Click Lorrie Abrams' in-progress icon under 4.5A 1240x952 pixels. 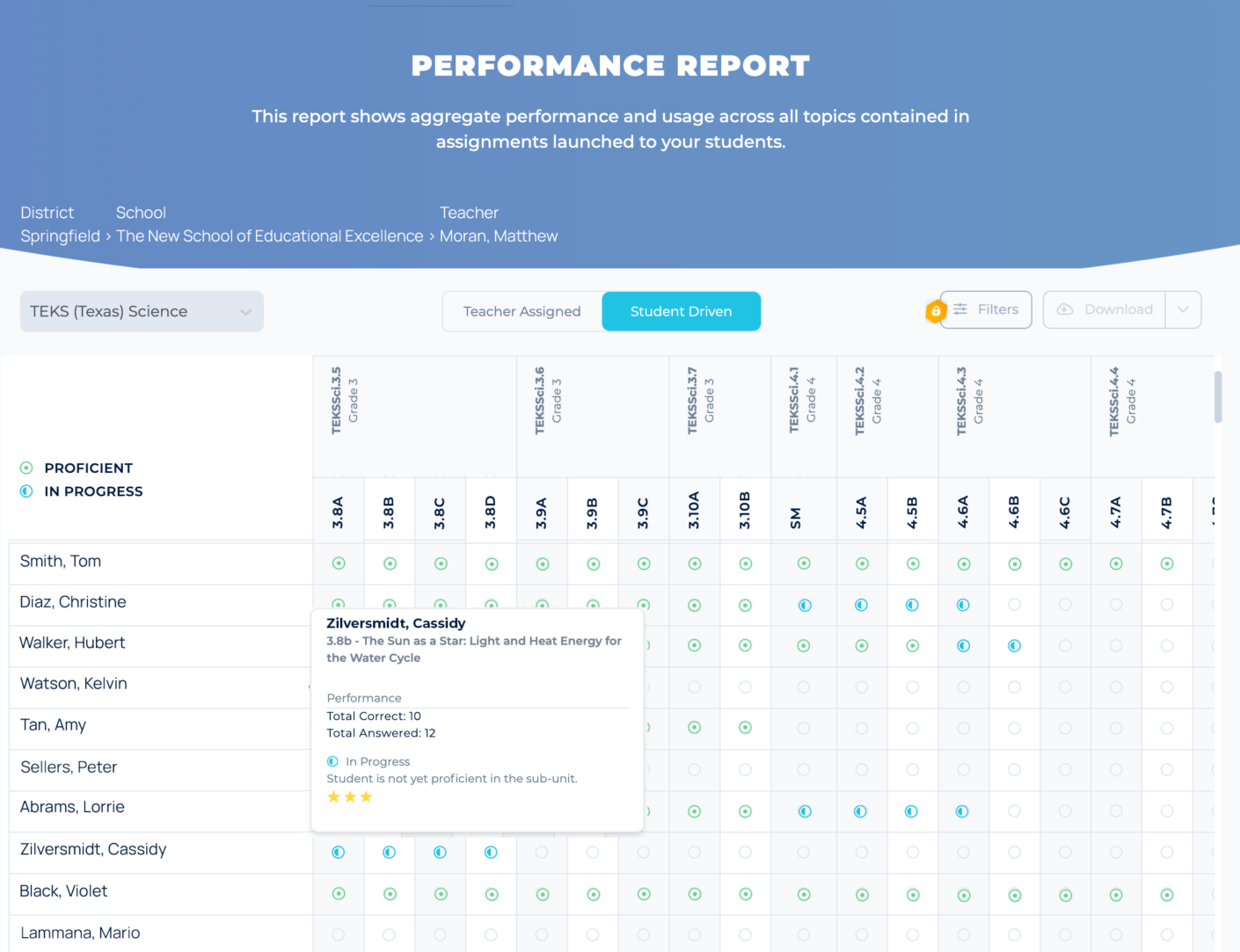tap(861, 811)
